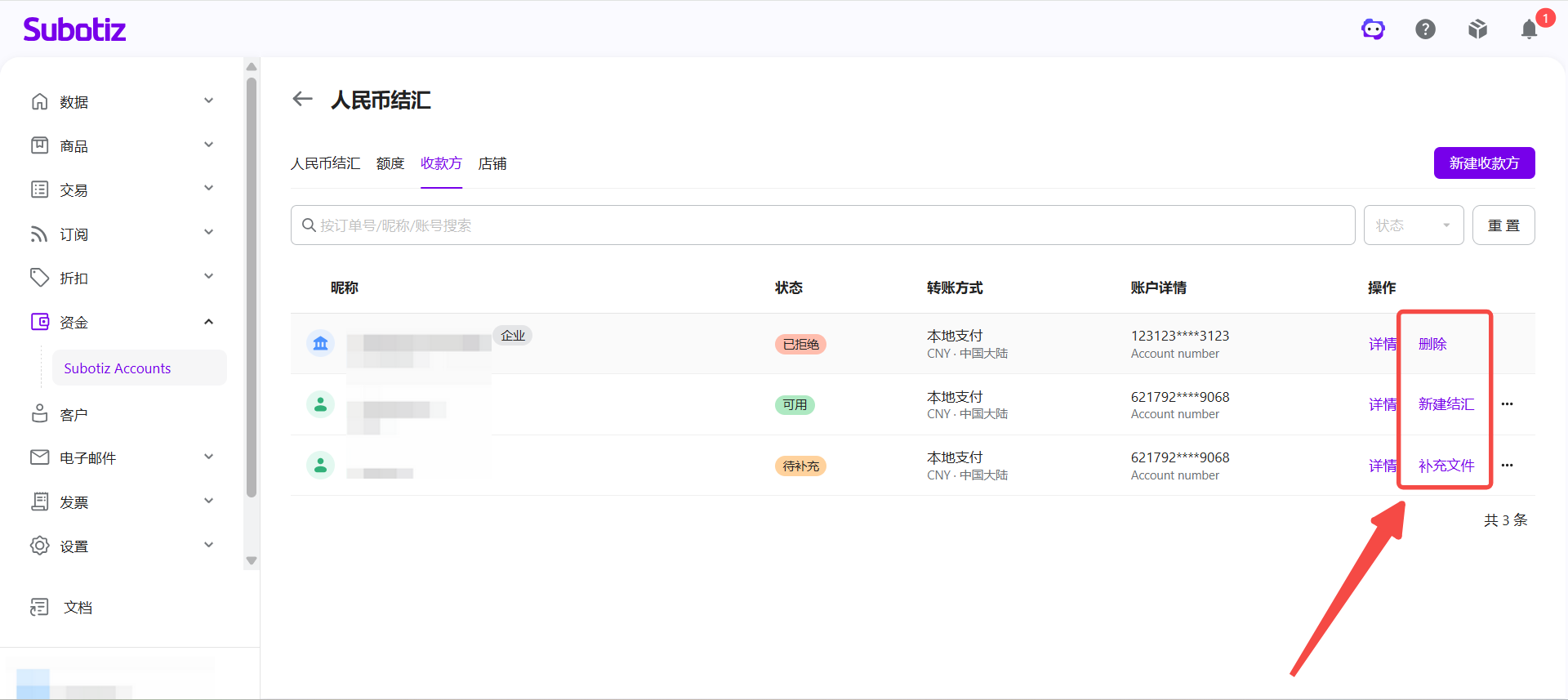Image resolution: width=1568 pixels, height=700 pixels.
Task: Click the sidebar scrollbar up arrow
Action: 252,67
